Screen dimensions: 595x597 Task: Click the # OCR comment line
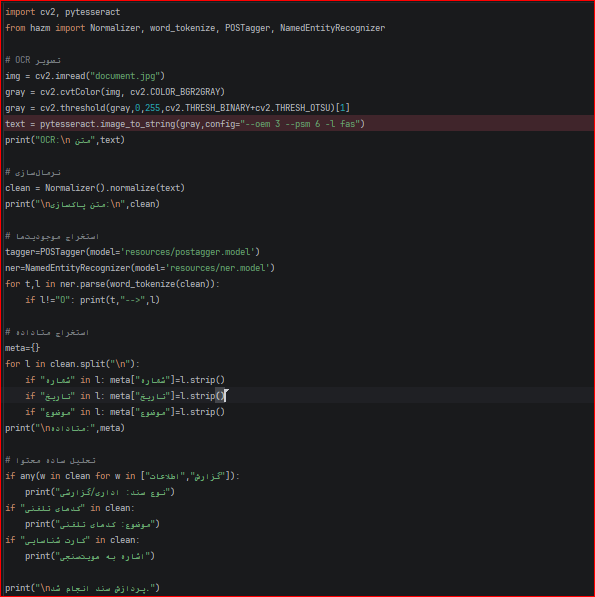(x=33, y=60)
